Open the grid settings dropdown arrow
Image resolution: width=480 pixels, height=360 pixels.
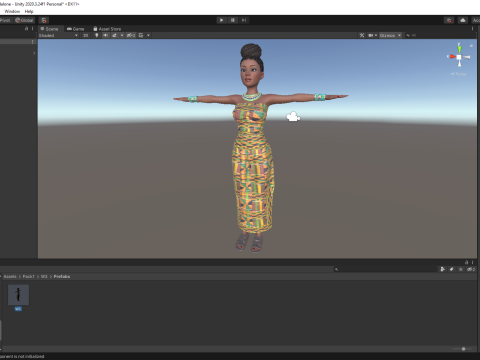[148, 35]
